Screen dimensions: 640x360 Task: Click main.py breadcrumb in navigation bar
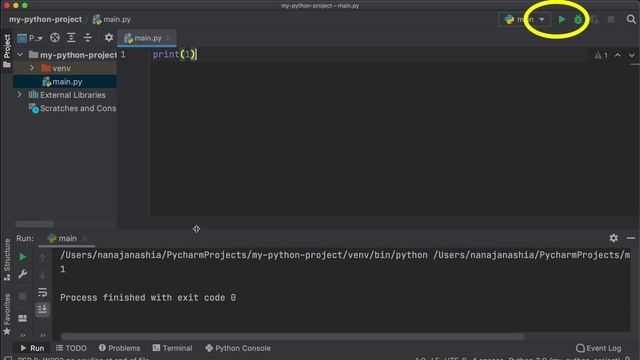(111, 19)
